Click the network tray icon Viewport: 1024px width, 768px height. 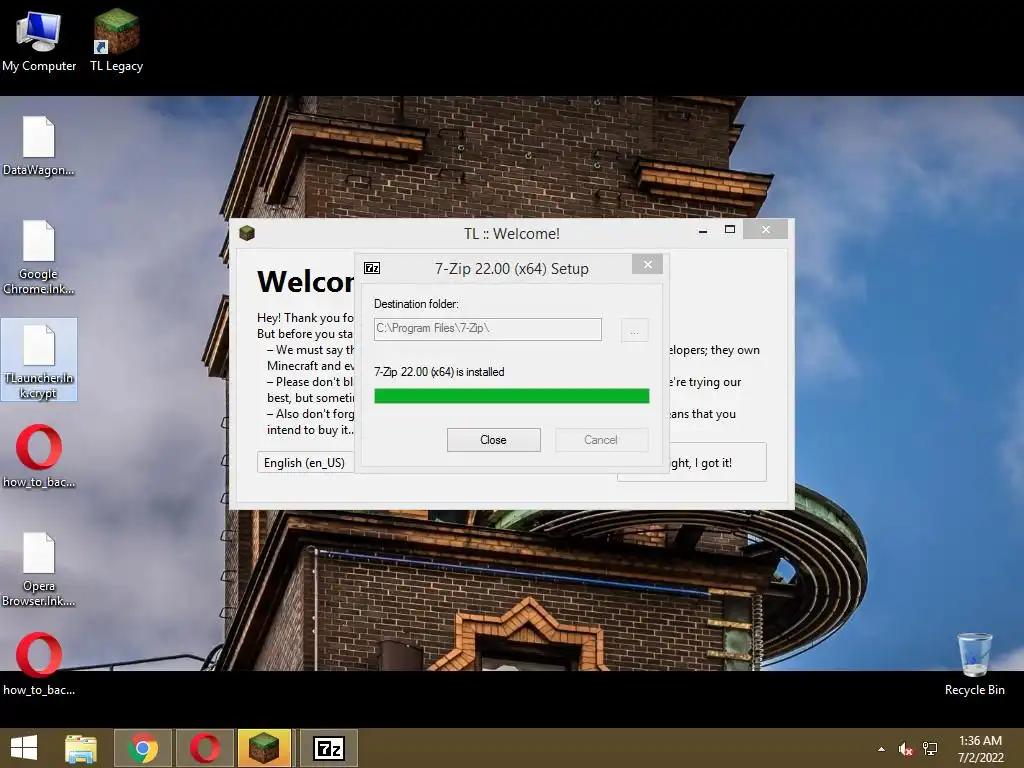point(930,749)
